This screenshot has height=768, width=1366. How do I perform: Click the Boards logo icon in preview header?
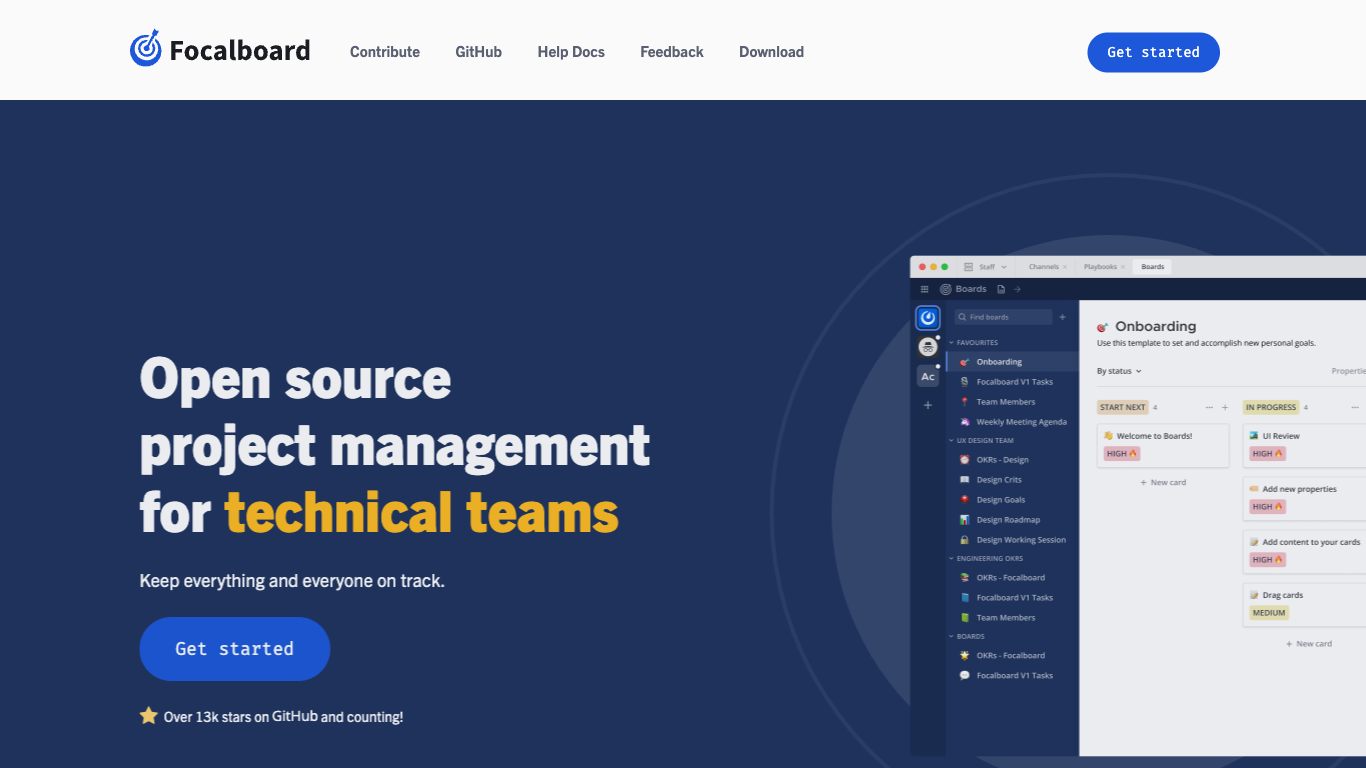pos(945,289)
